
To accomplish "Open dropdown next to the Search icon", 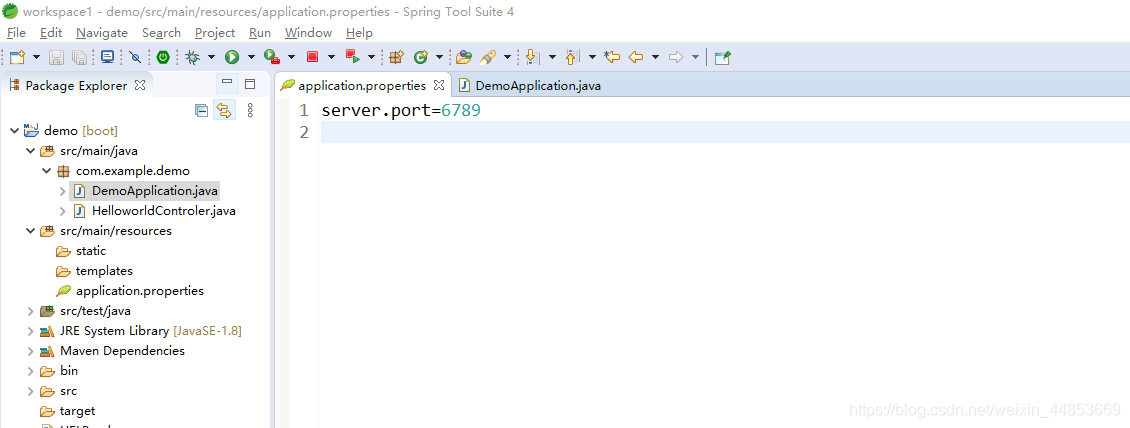I will click(507, 57).
